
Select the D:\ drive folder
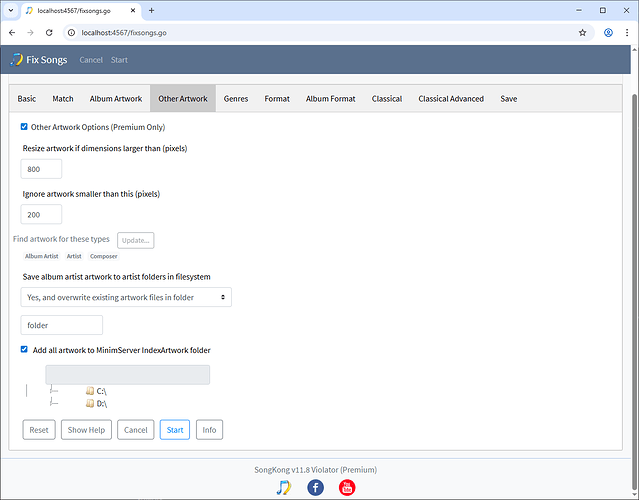(96, 403)
